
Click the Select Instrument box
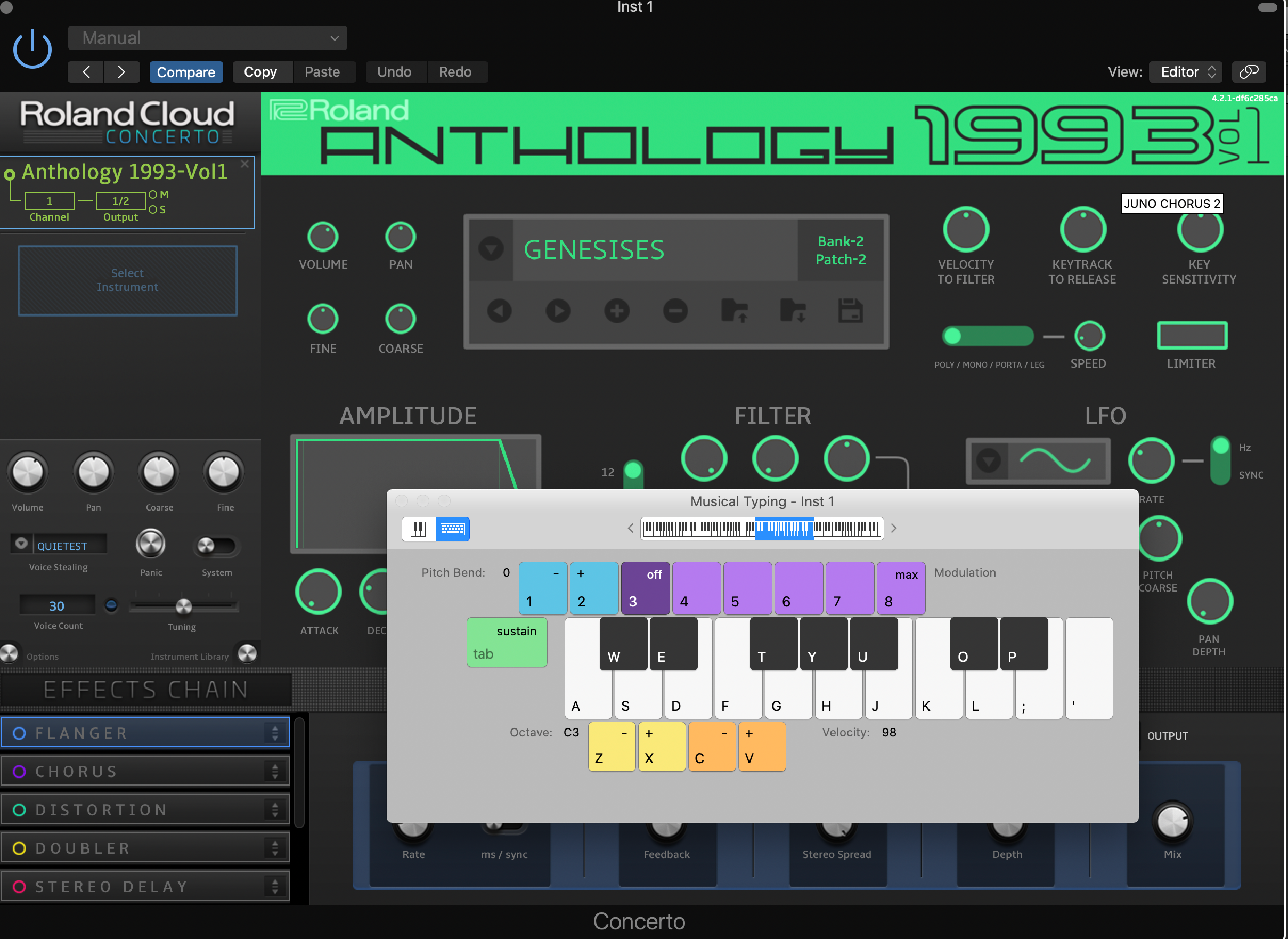[127, 280]
